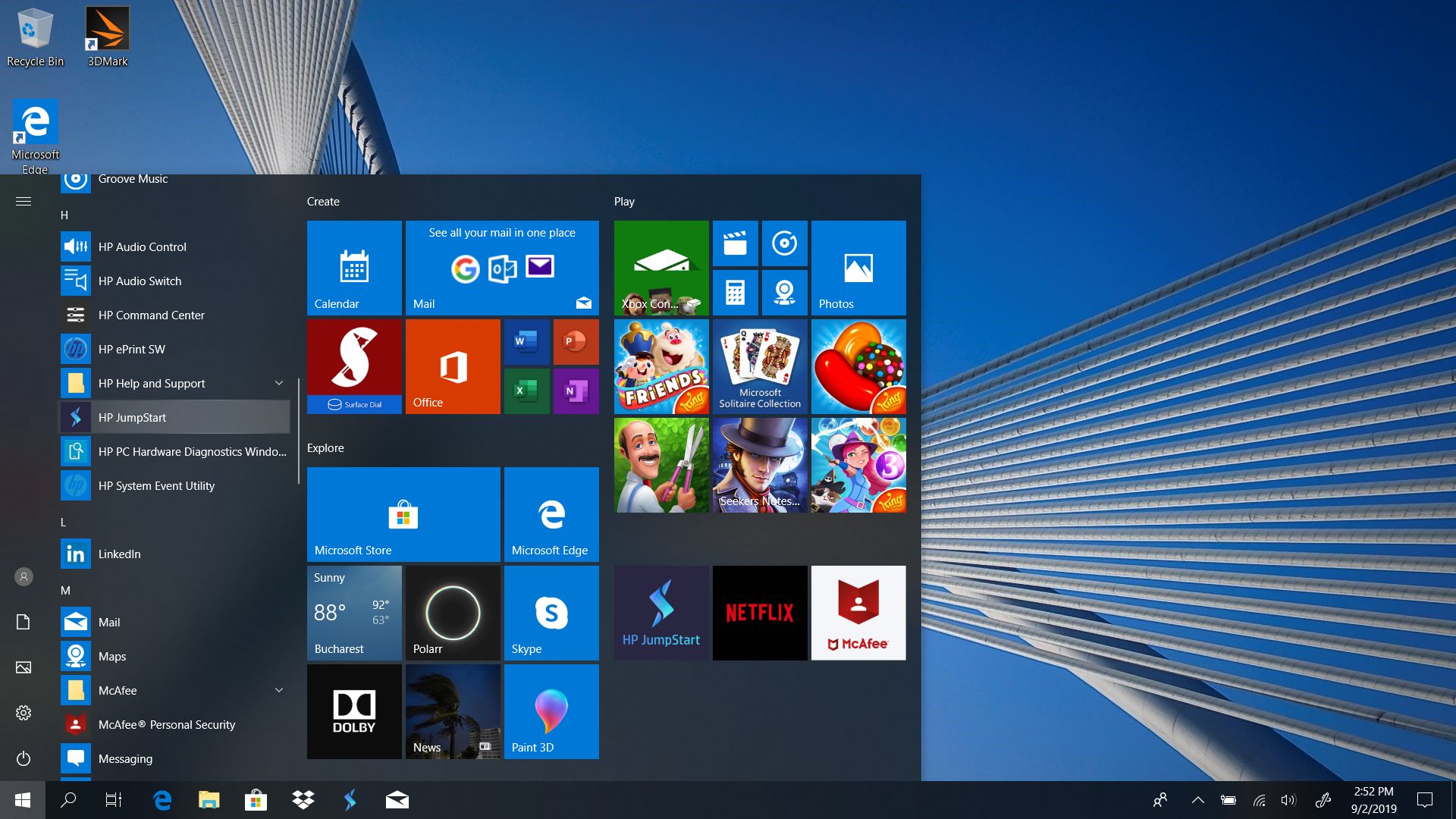
Task: Open the Bucharest weather tile
Action: coord(354,613)
